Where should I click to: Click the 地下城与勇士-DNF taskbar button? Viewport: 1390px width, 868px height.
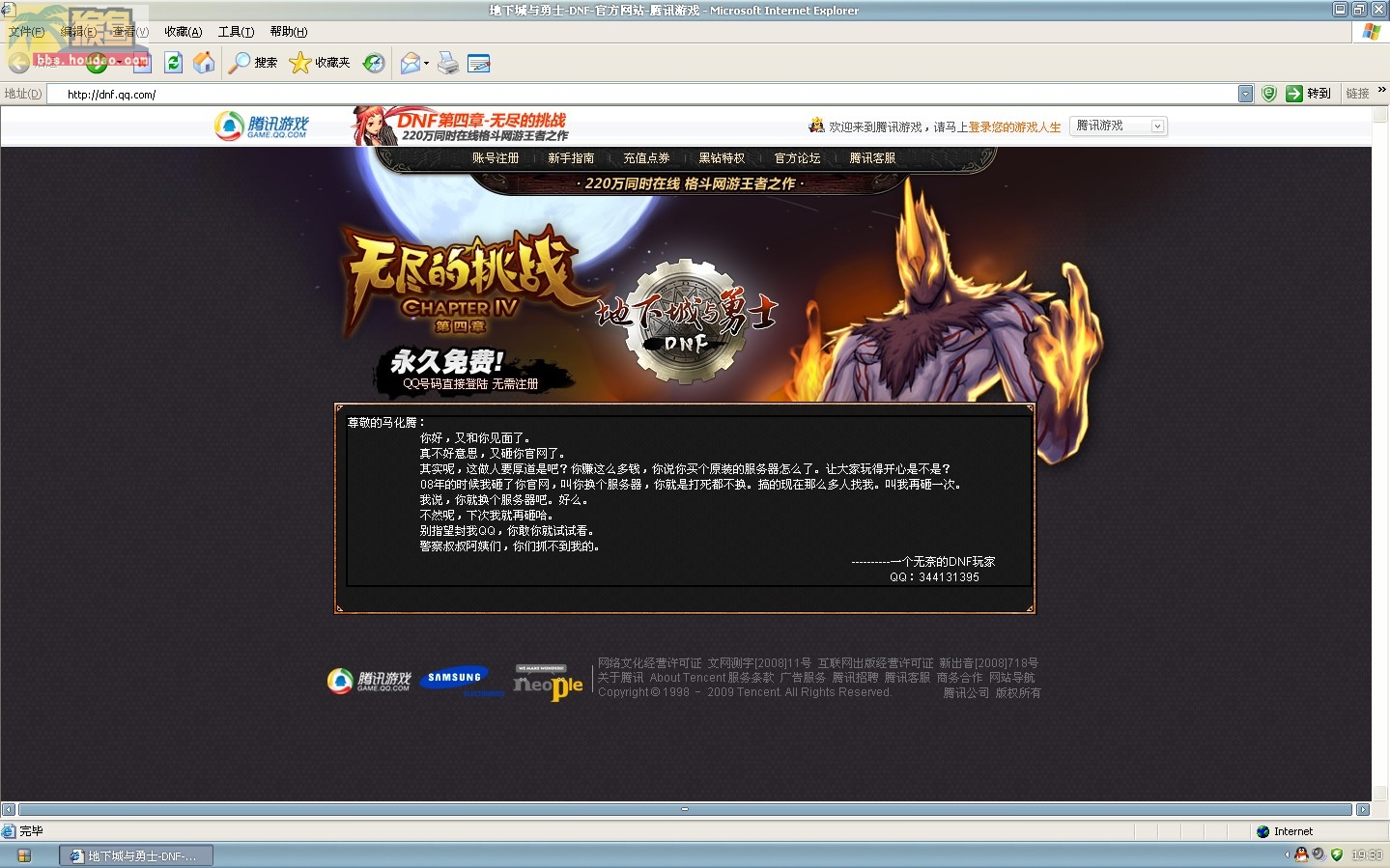[136, 856]
